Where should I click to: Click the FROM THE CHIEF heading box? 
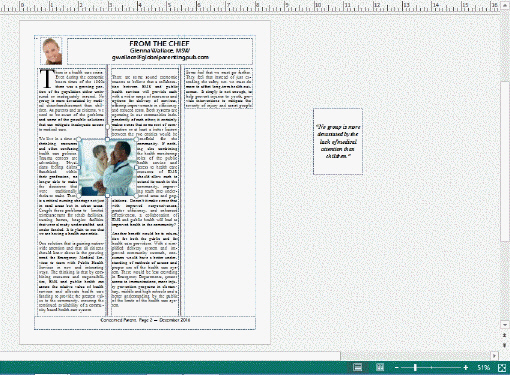[160, 51]
